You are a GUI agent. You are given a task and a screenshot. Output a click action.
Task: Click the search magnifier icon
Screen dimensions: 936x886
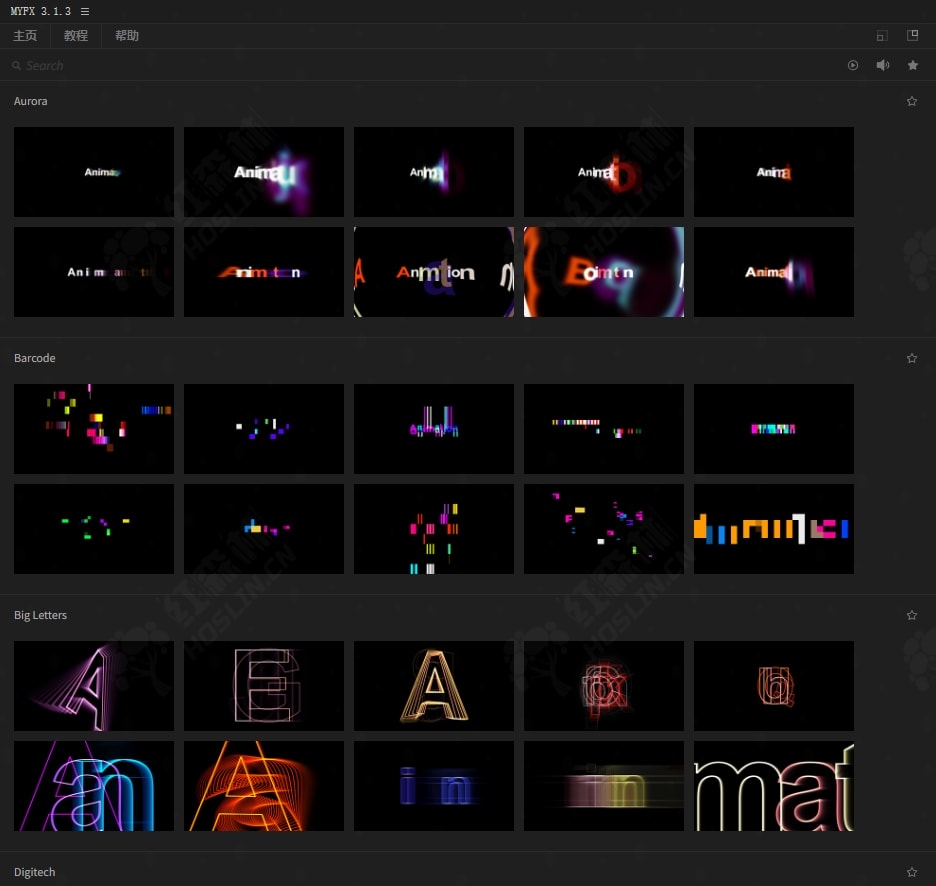click(17, 66)
